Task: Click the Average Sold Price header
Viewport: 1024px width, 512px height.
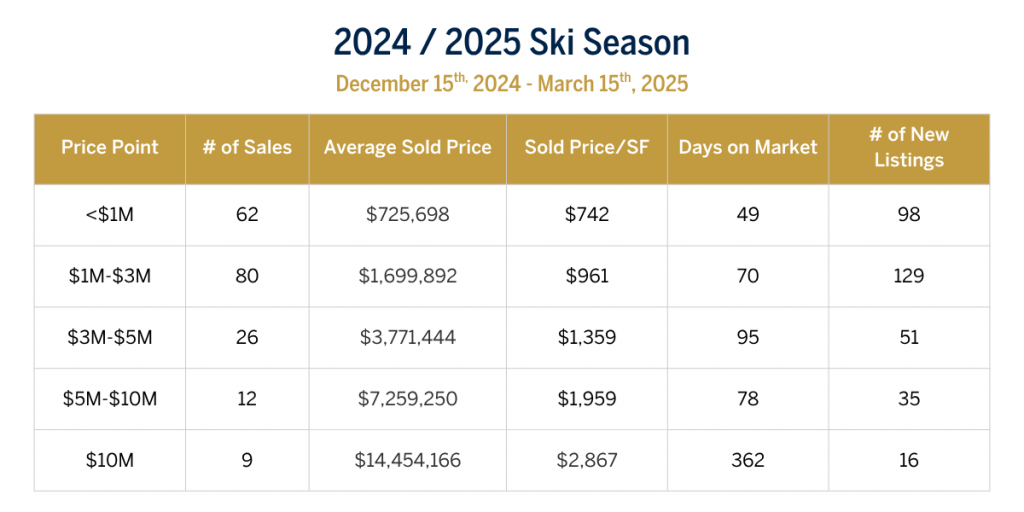Action: pos(407,148)
